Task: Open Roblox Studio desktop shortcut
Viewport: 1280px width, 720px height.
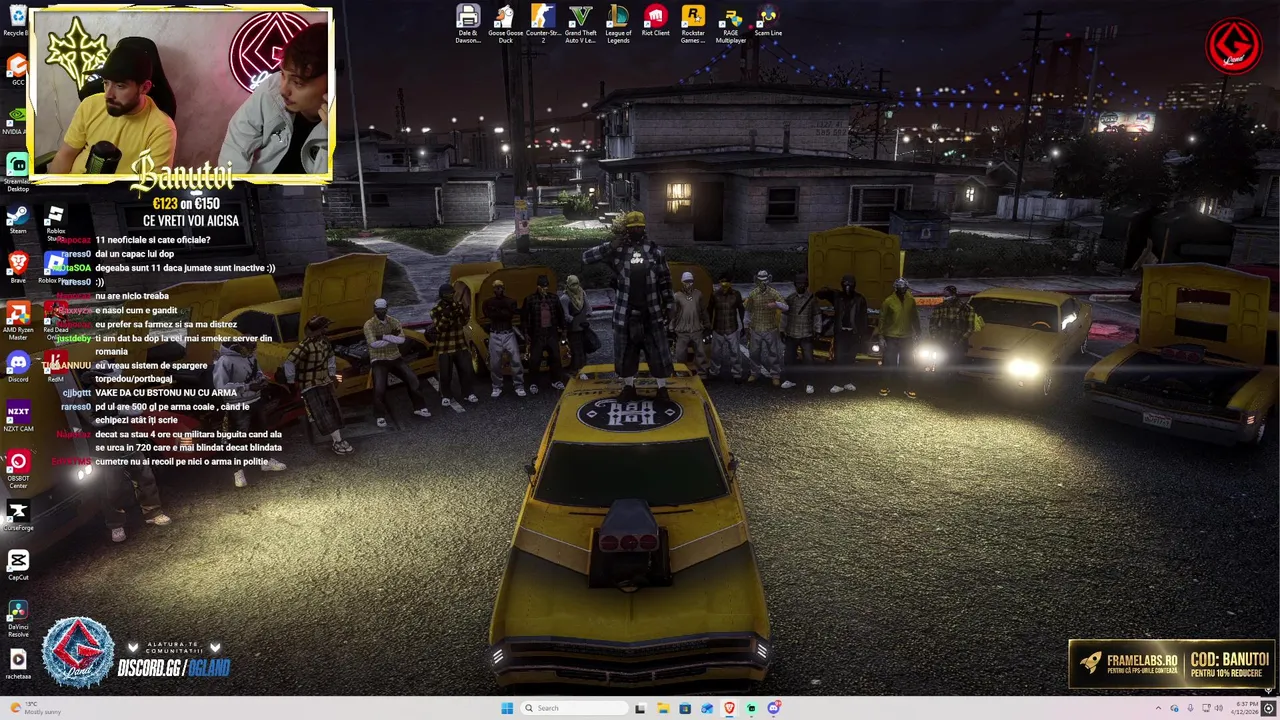Action: (x=55, y=224)
